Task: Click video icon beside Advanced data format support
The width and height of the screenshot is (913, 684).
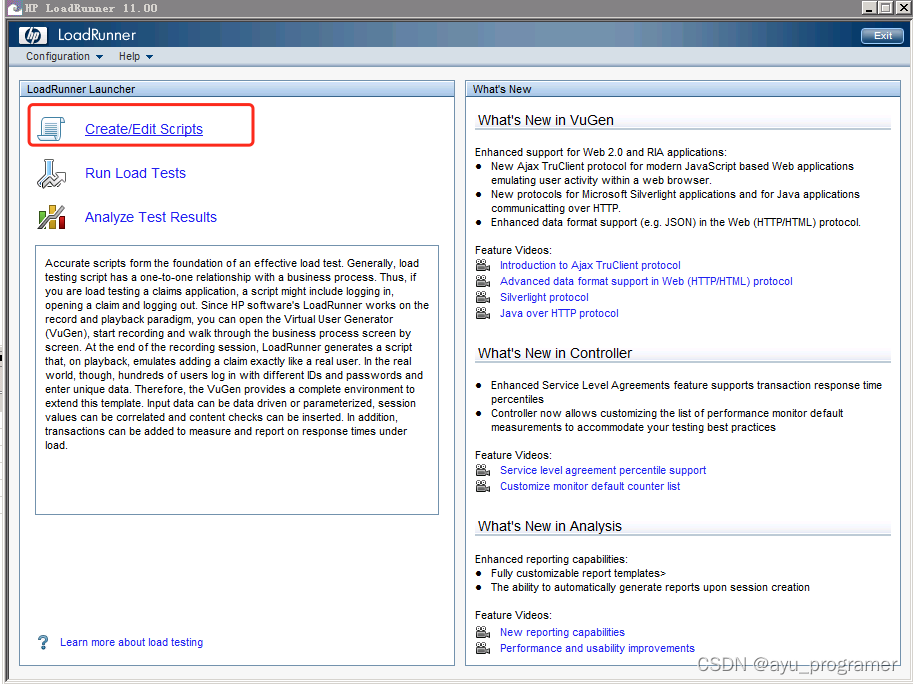Action: pyautogui.click(x=483, y=281)
